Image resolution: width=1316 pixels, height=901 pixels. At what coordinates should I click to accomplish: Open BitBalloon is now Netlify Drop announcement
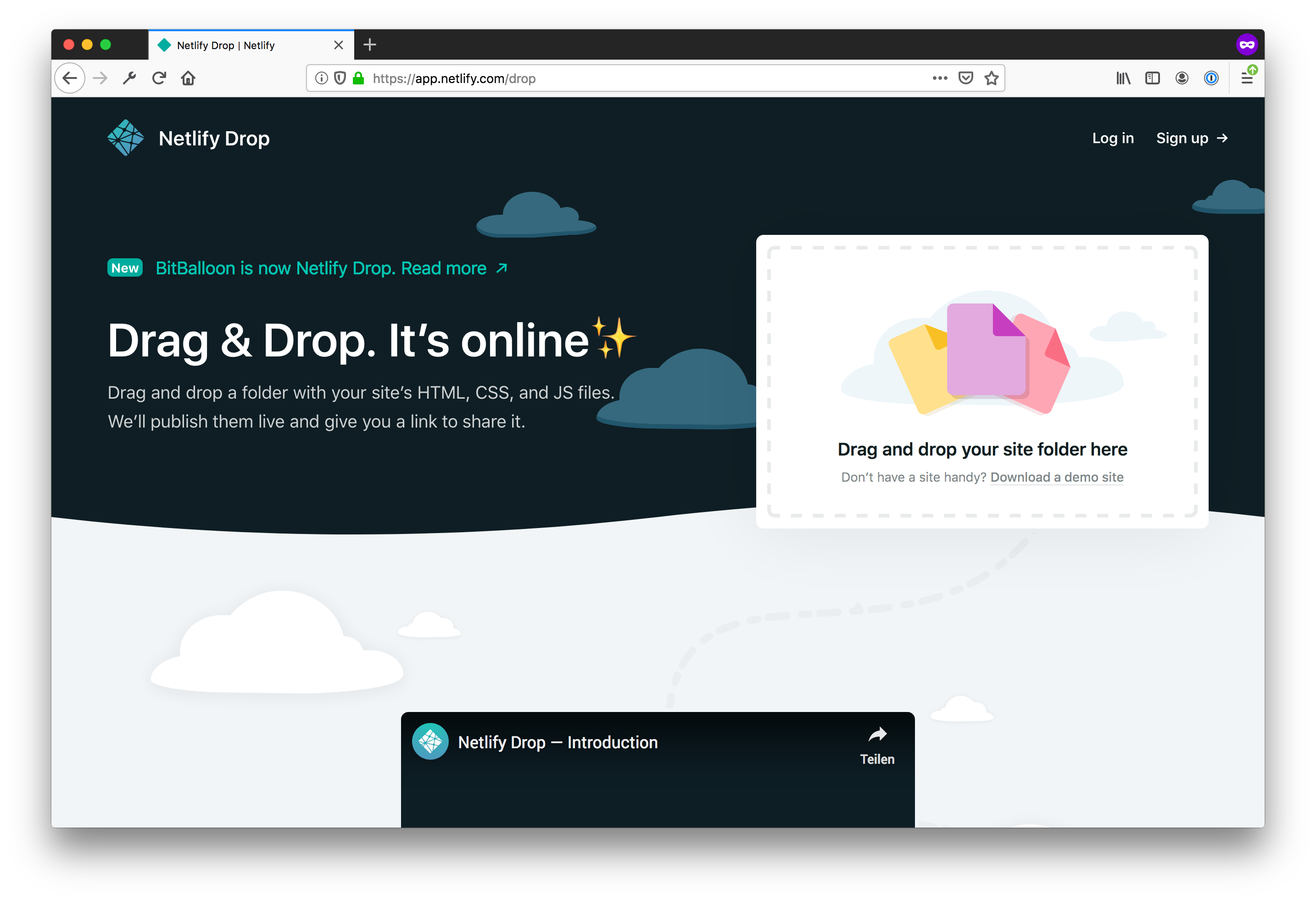coord(332,268)
